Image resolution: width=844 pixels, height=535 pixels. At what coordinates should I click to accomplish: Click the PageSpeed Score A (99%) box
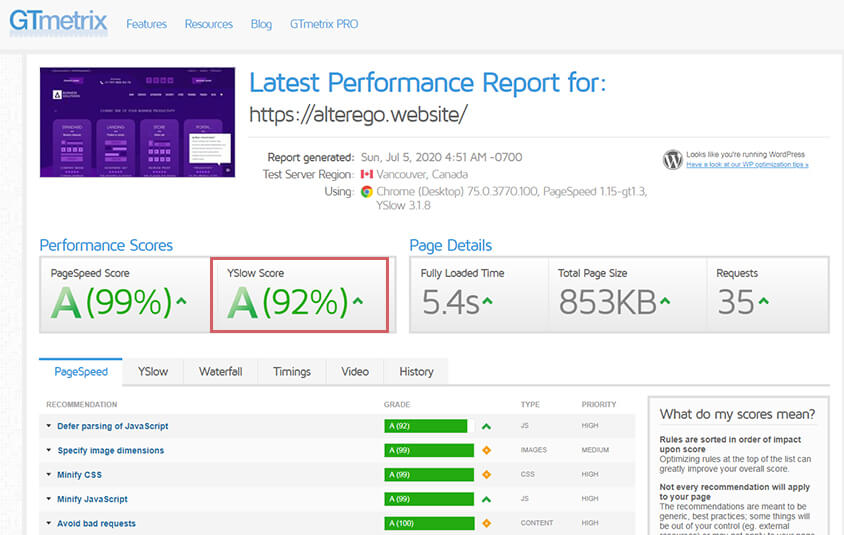pyautogui.click(x=125, y=294)
